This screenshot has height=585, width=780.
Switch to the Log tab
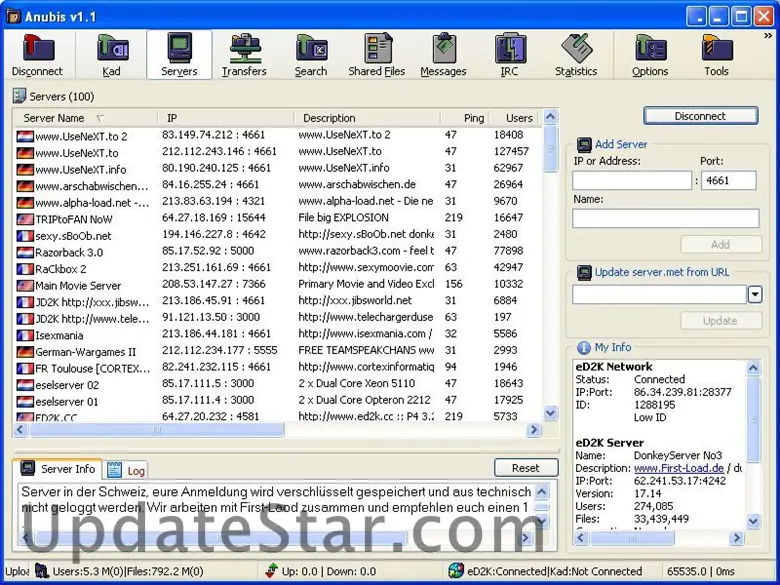pos(127,470)
